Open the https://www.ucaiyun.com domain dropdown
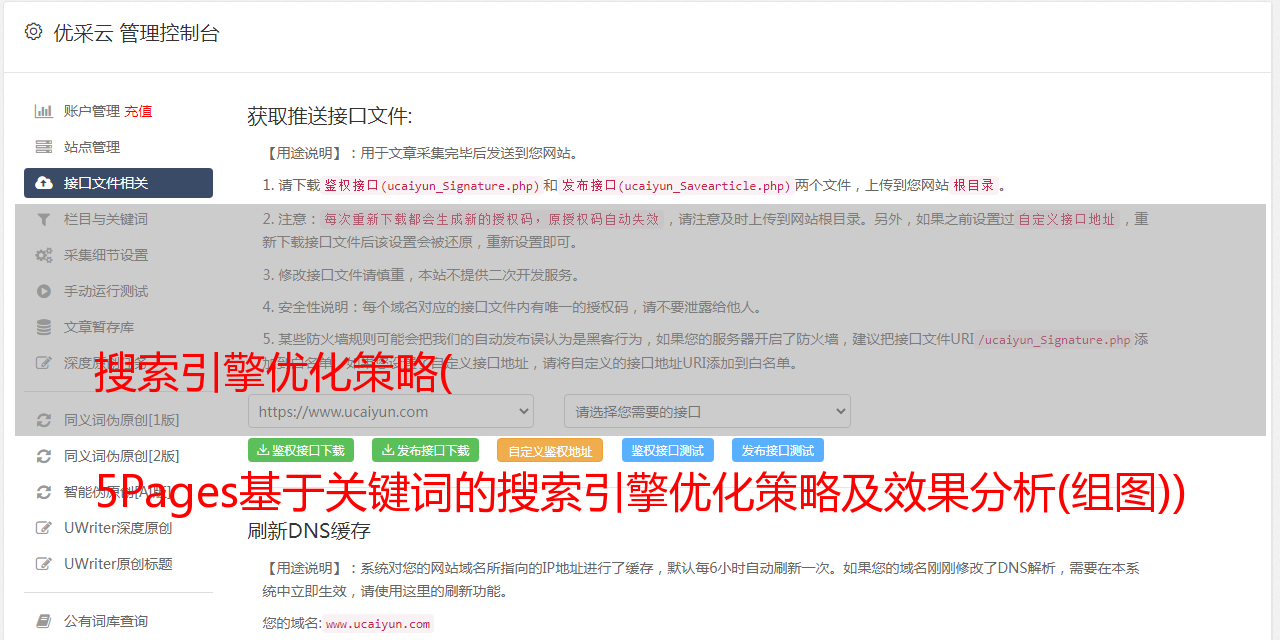1280x640 pixels. 391,411
